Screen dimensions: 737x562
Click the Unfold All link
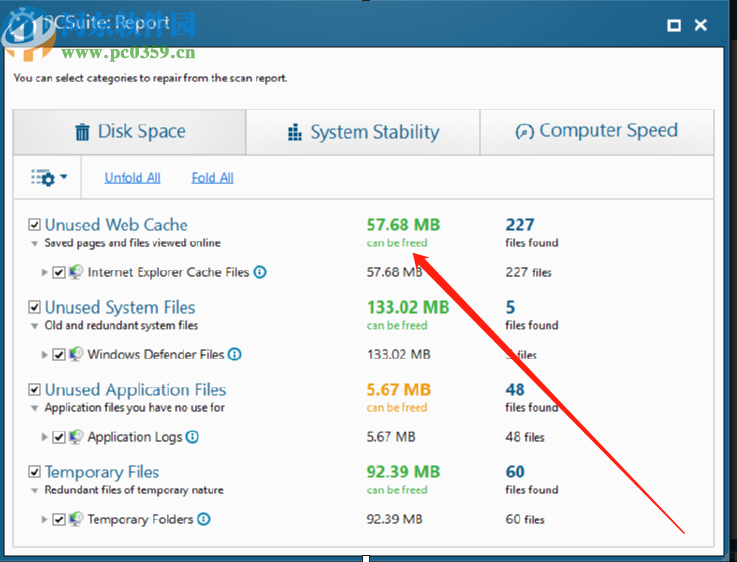[133, 178]
